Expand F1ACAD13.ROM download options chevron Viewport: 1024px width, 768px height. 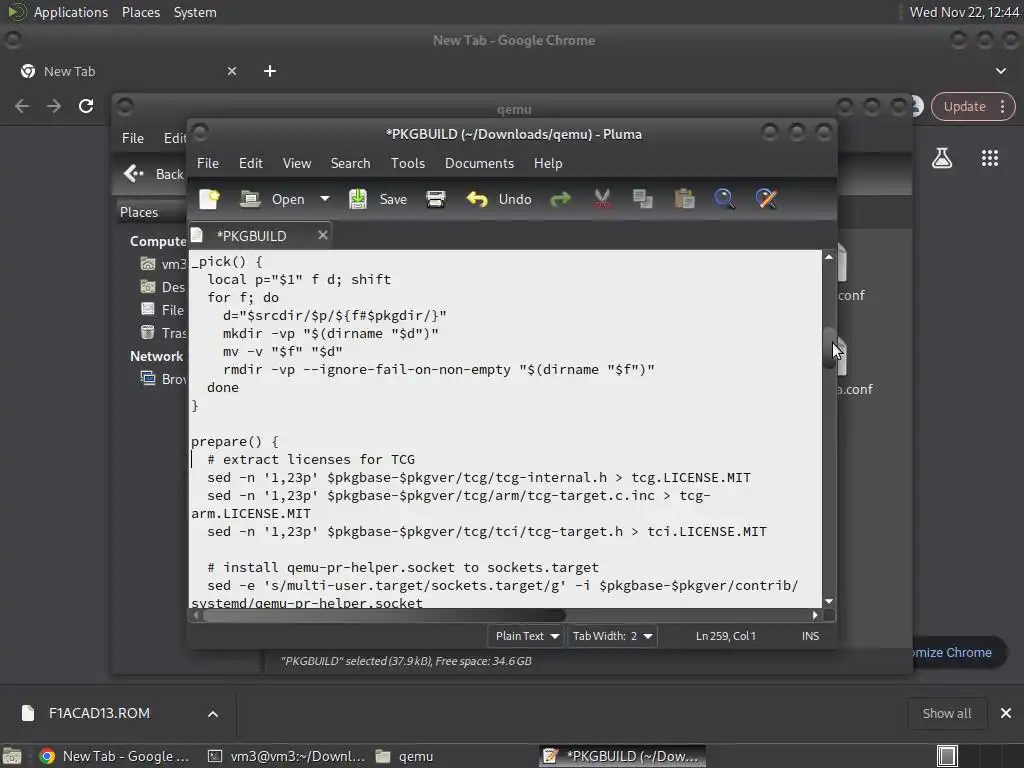click(213, 714)
